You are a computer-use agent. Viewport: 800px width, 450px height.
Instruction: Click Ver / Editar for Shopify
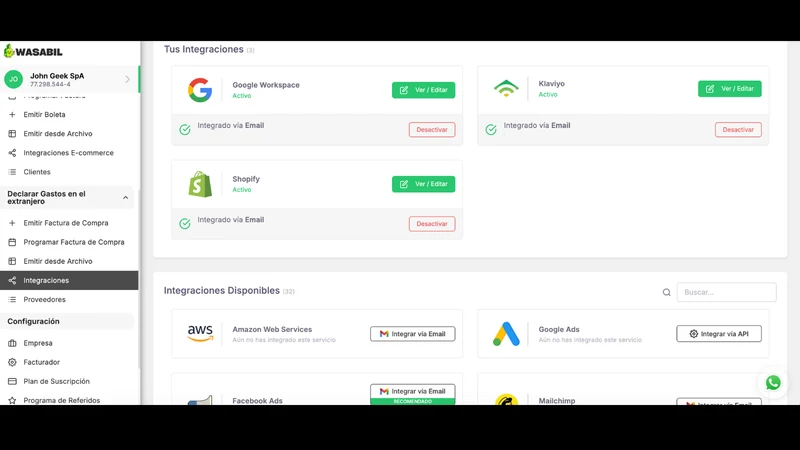coord(423,184)
